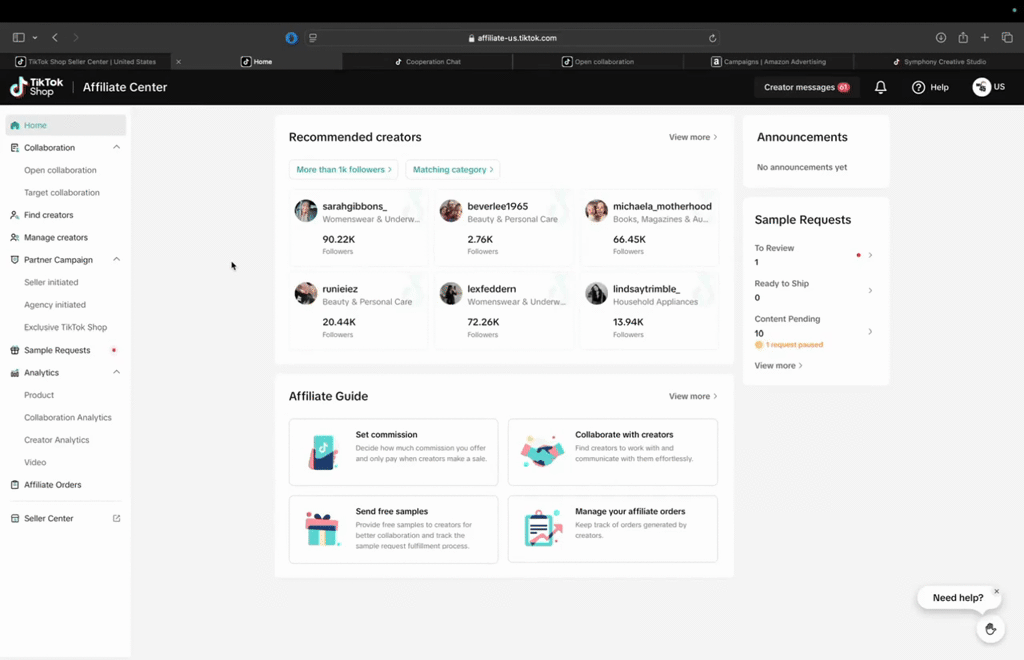This screenshot has height=660, width=1024.
Task: Click the Manage affiliate orders clipboard illustration
Action: (543, 527)
